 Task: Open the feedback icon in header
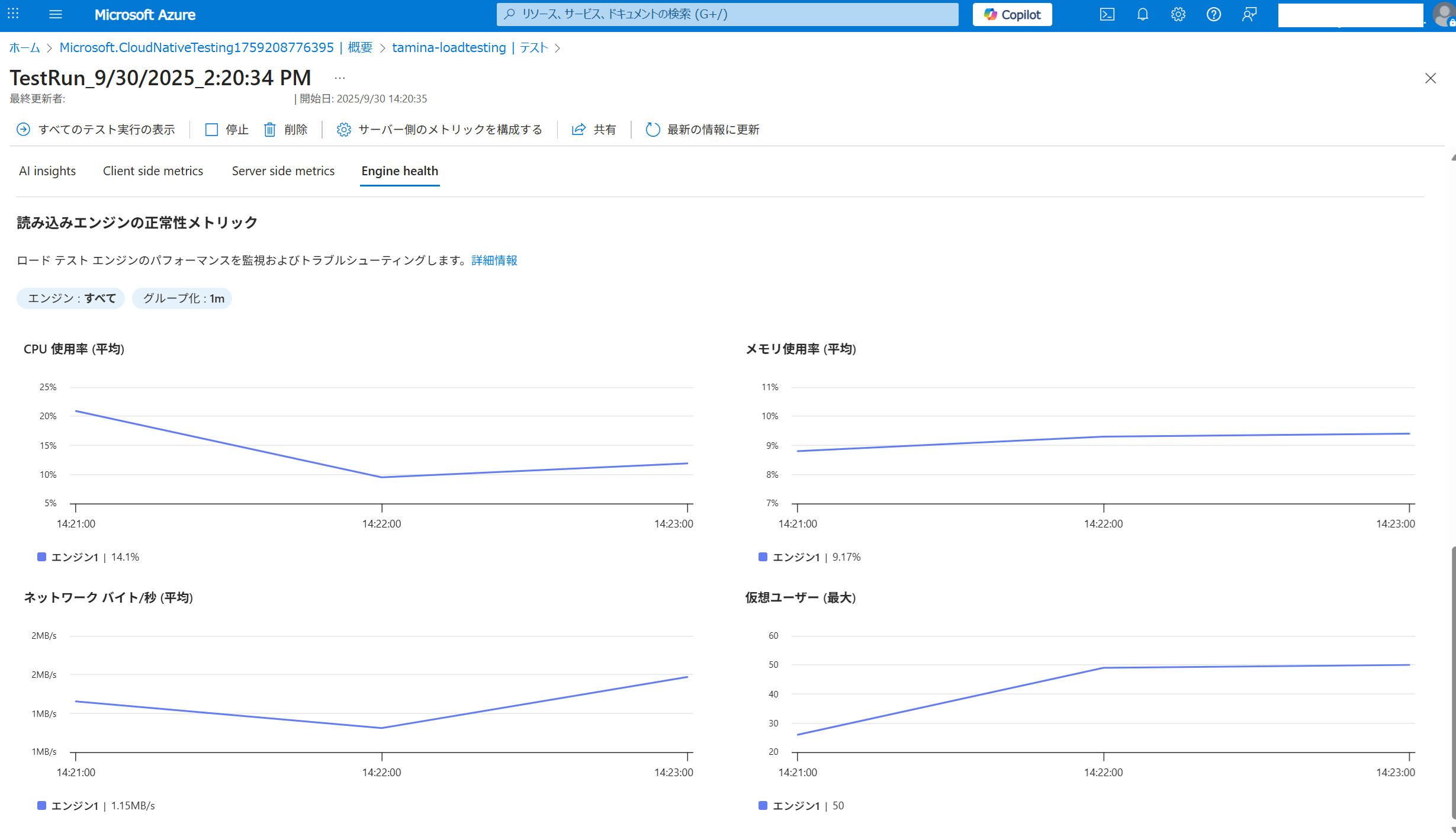pyautogui.click(x=1249, y=15)
